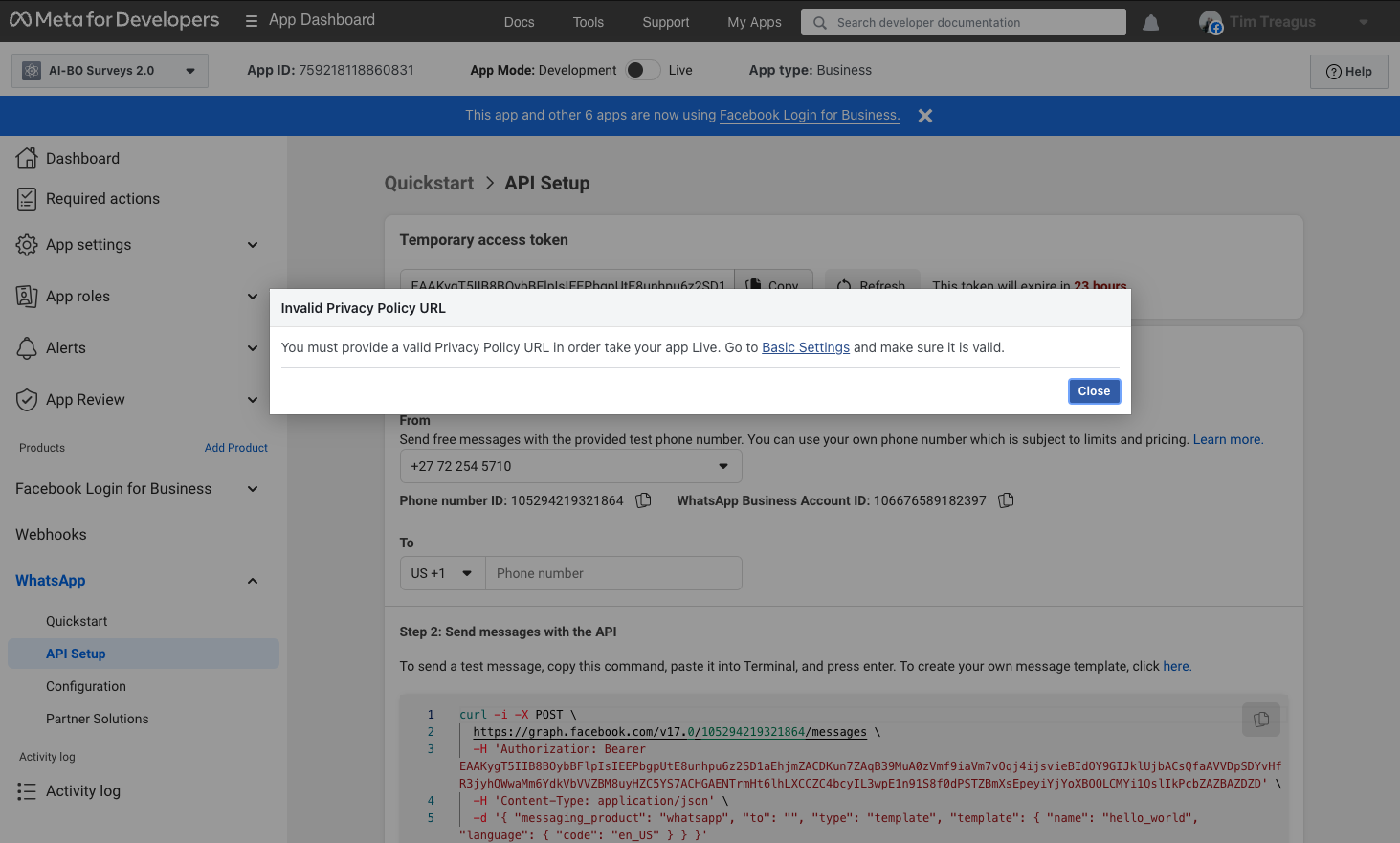This screenshot has height=843, width=1400.
Task: Open the Docs top menu
Action: (x=520, y=22)
